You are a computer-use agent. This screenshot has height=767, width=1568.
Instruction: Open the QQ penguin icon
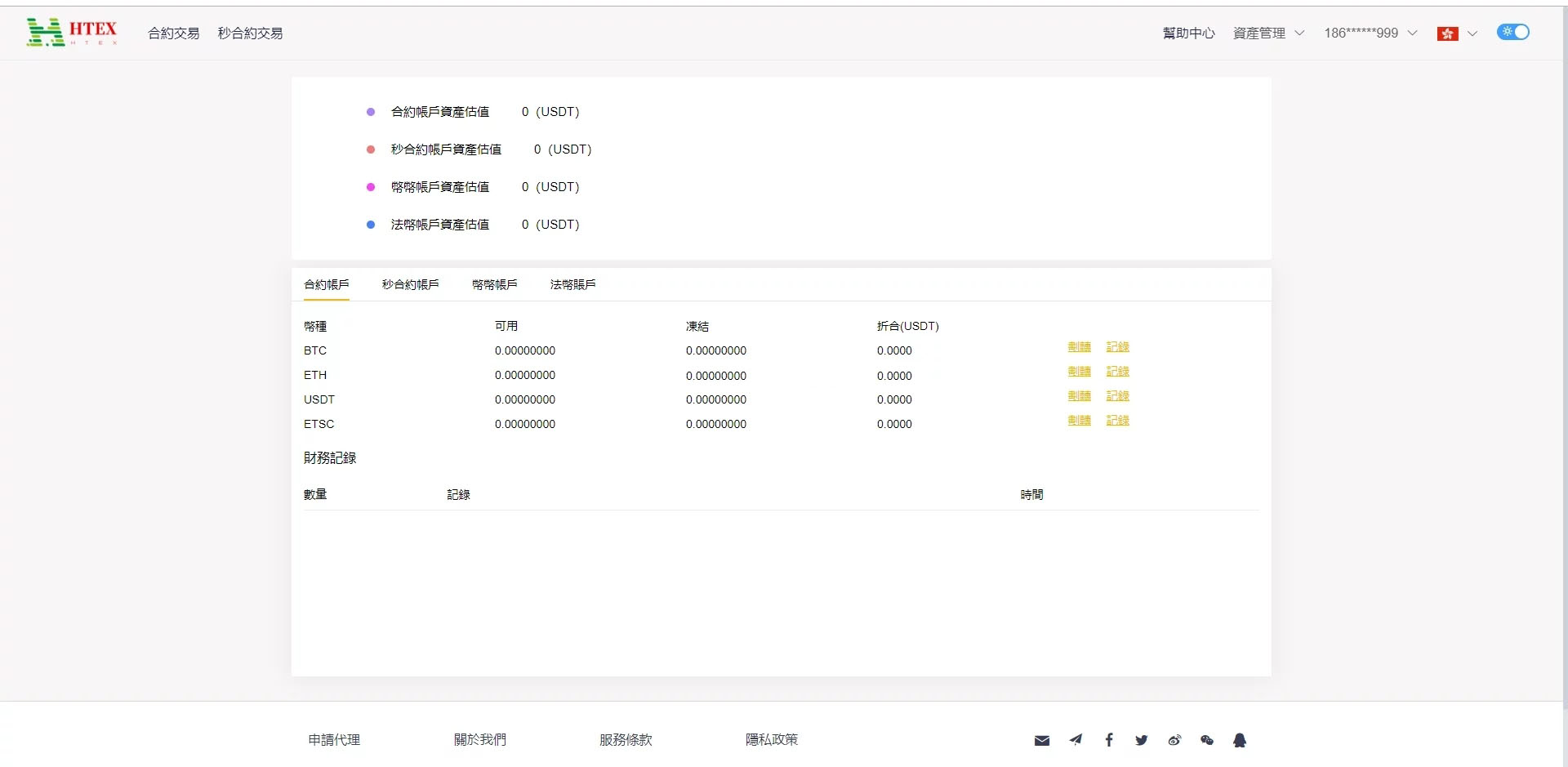(1240, 740)
